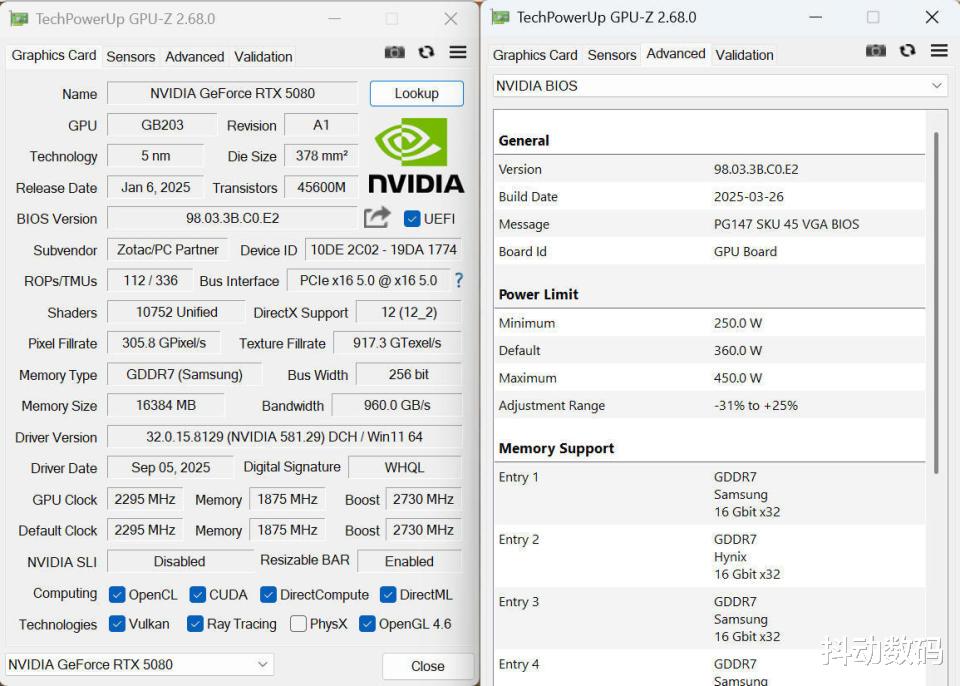Take screenshot via camera icon in left window
Image resolution: width=960 pixels, height=686 pixels.
click(394, 52)
